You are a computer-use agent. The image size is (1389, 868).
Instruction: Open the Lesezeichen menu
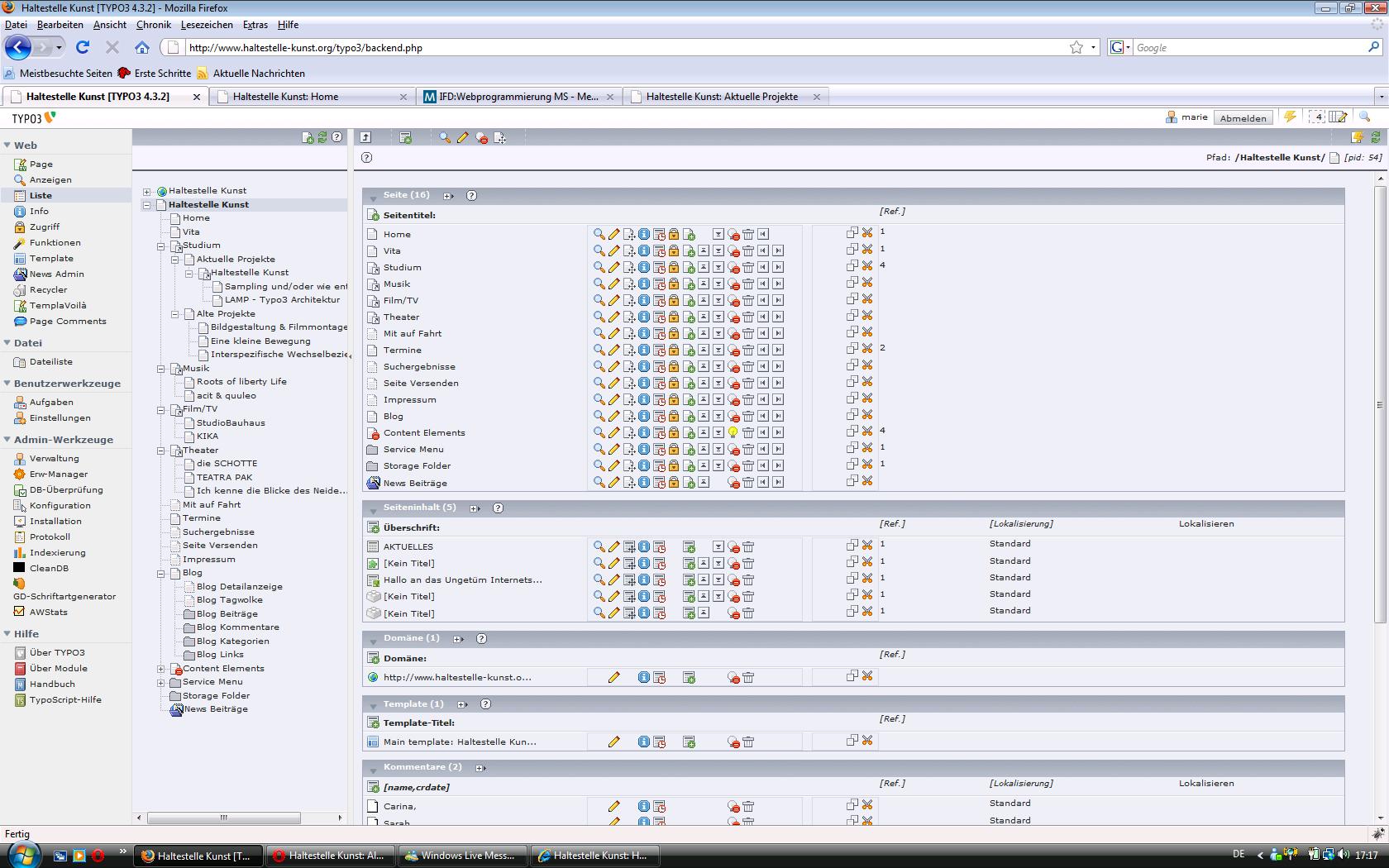207,25
